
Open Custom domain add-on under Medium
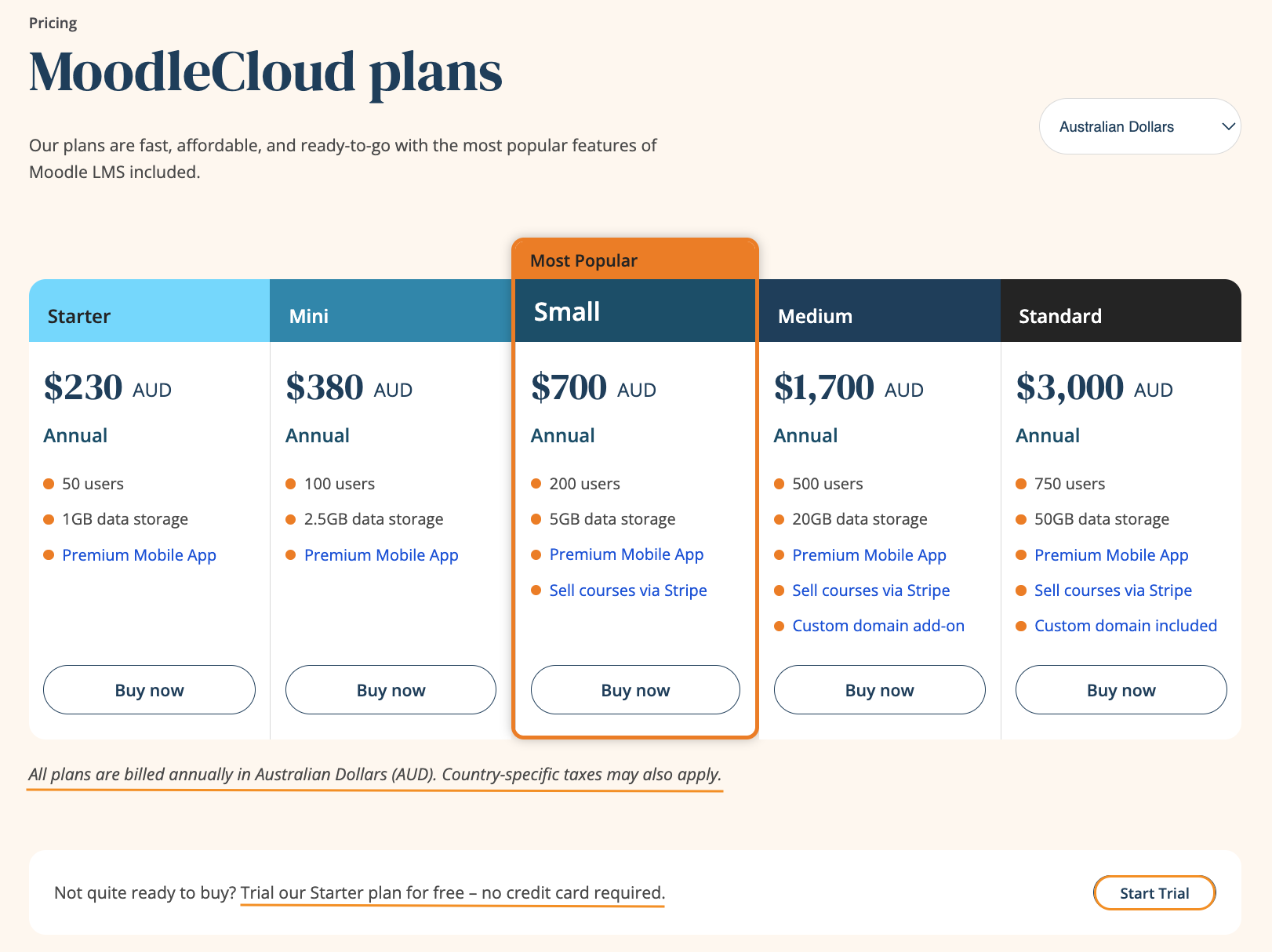pos(878,626)
